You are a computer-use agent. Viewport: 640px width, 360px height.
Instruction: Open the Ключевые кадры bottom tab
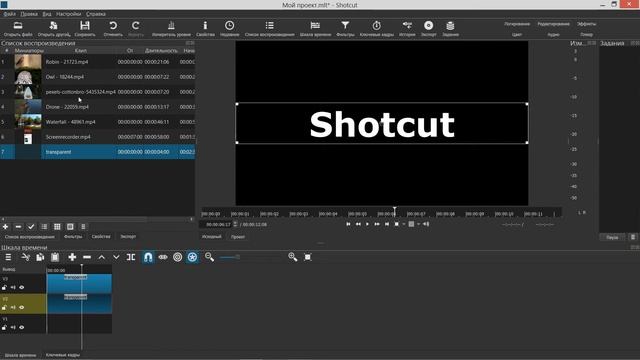coord(63,355)
